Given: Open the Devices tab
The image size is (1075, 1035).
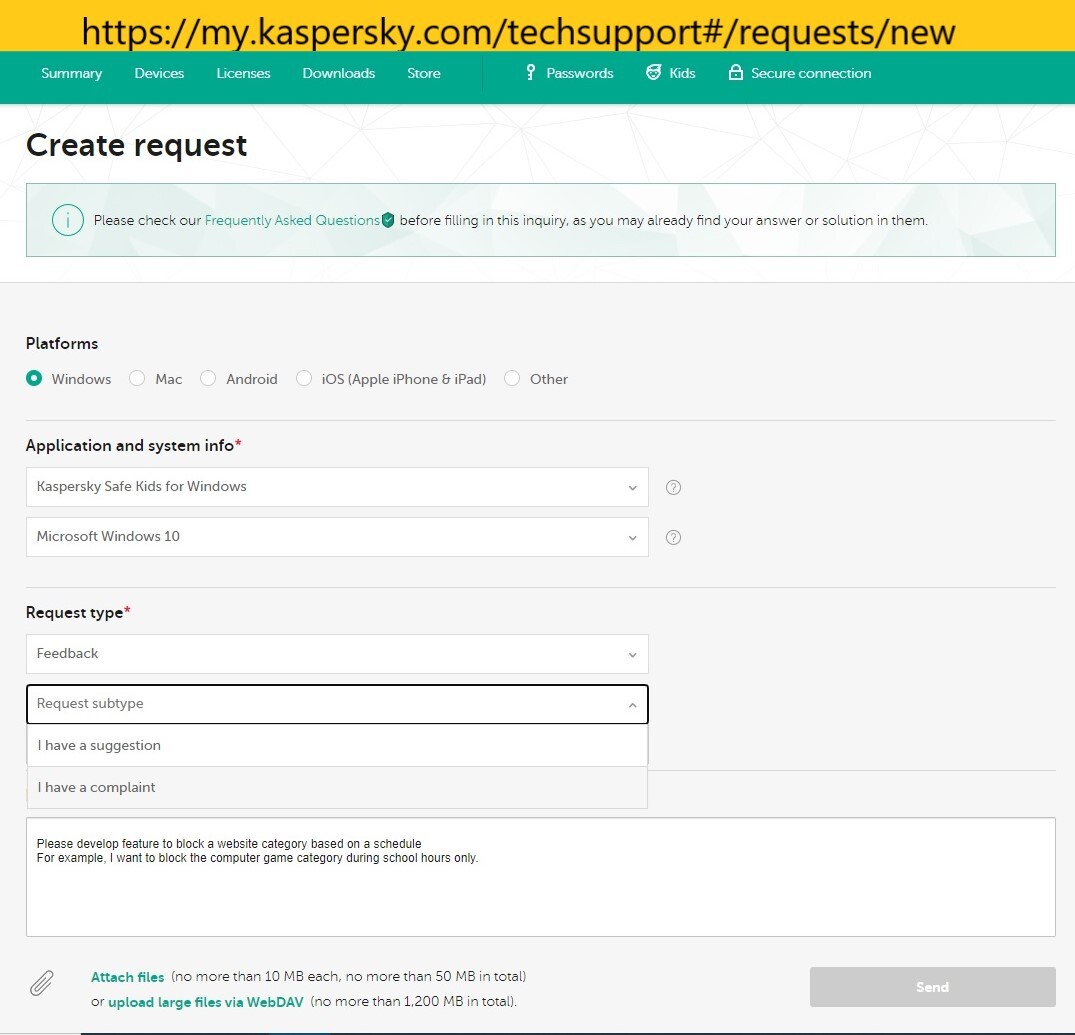Looking at the screenshot, I should [x=159, y=73].
